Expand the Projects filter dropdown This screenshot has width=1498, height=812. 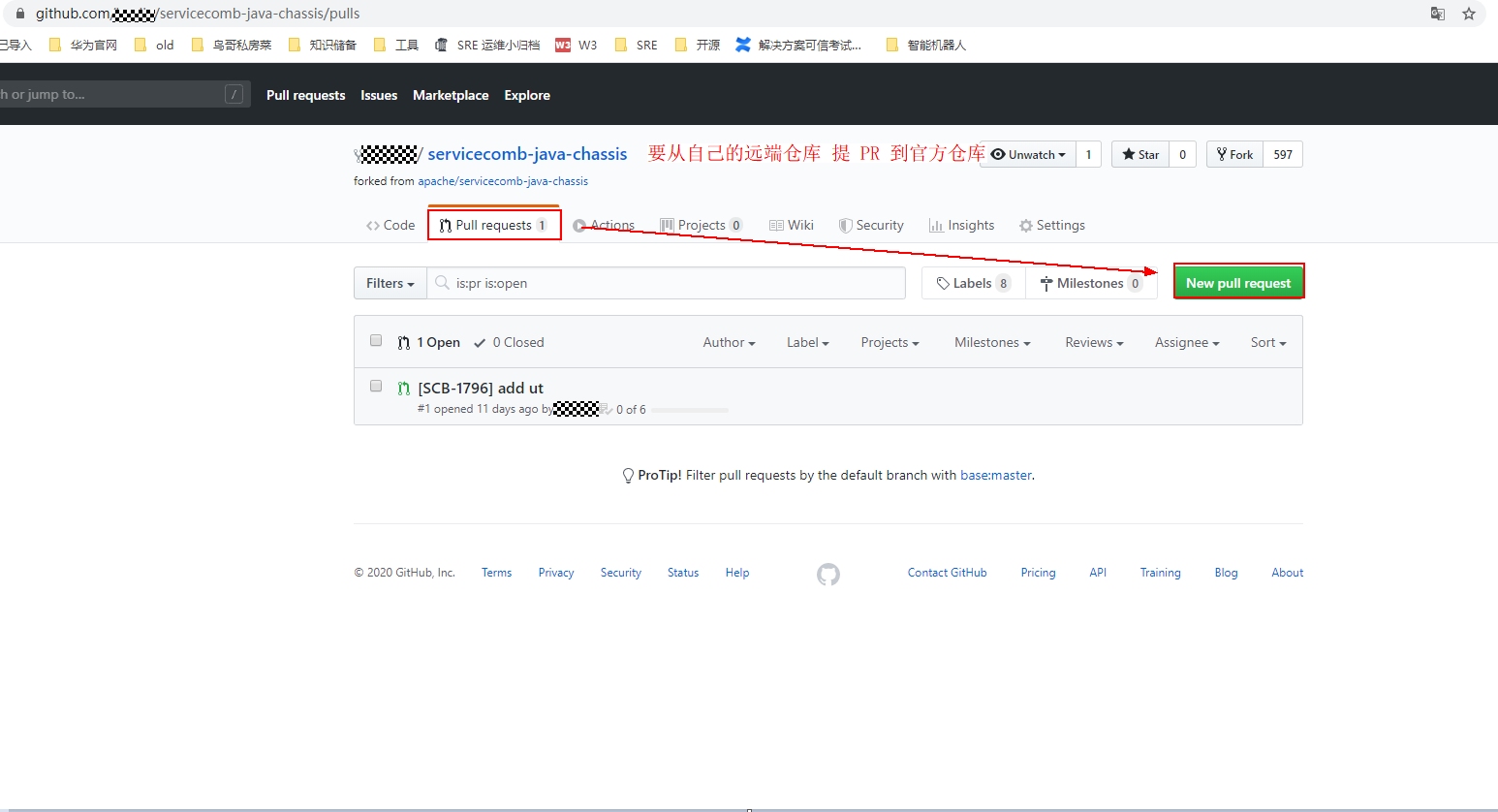tap(889, 342)
